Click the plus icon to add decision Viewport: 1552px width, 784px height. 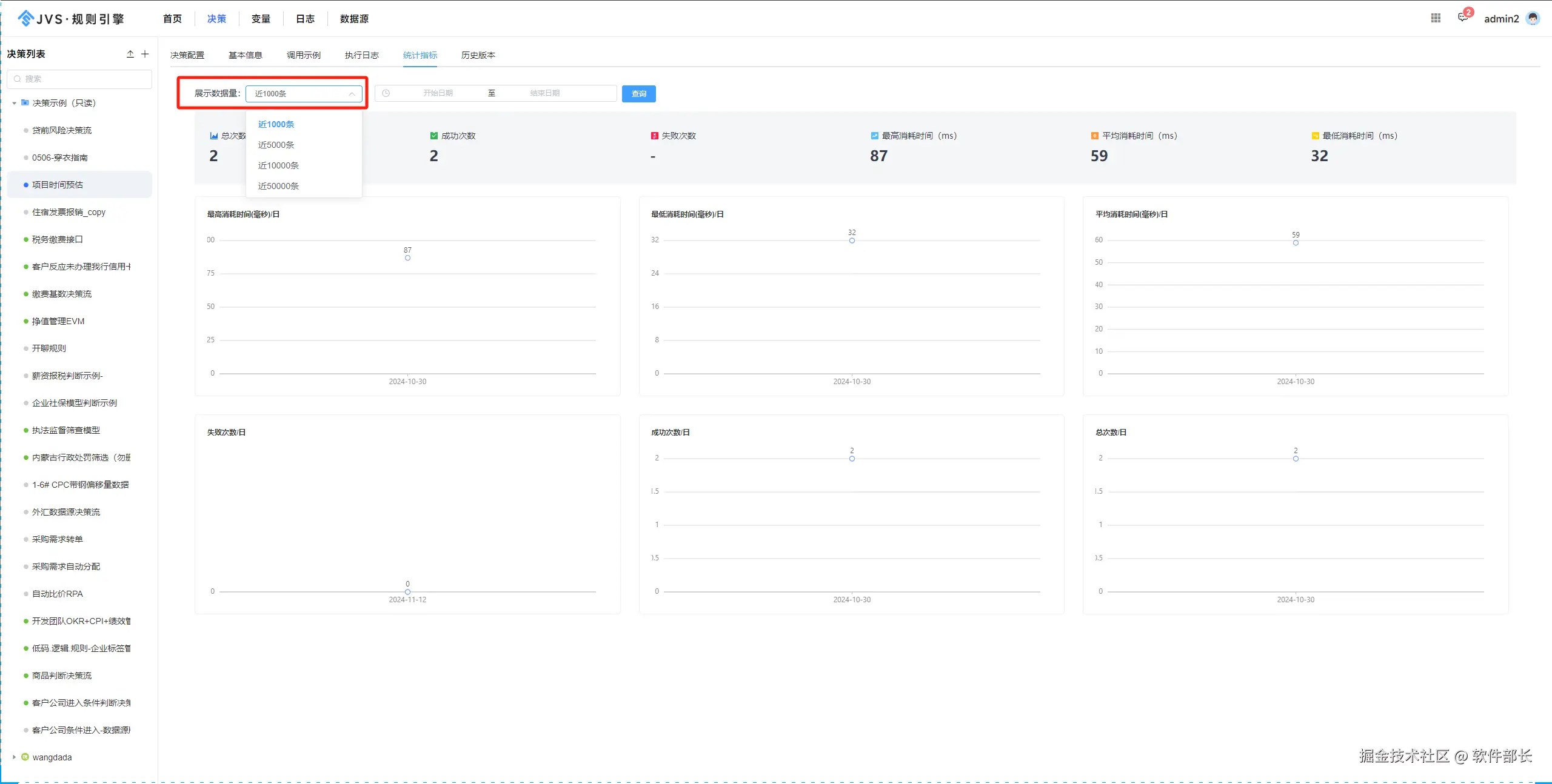point(145,54)
